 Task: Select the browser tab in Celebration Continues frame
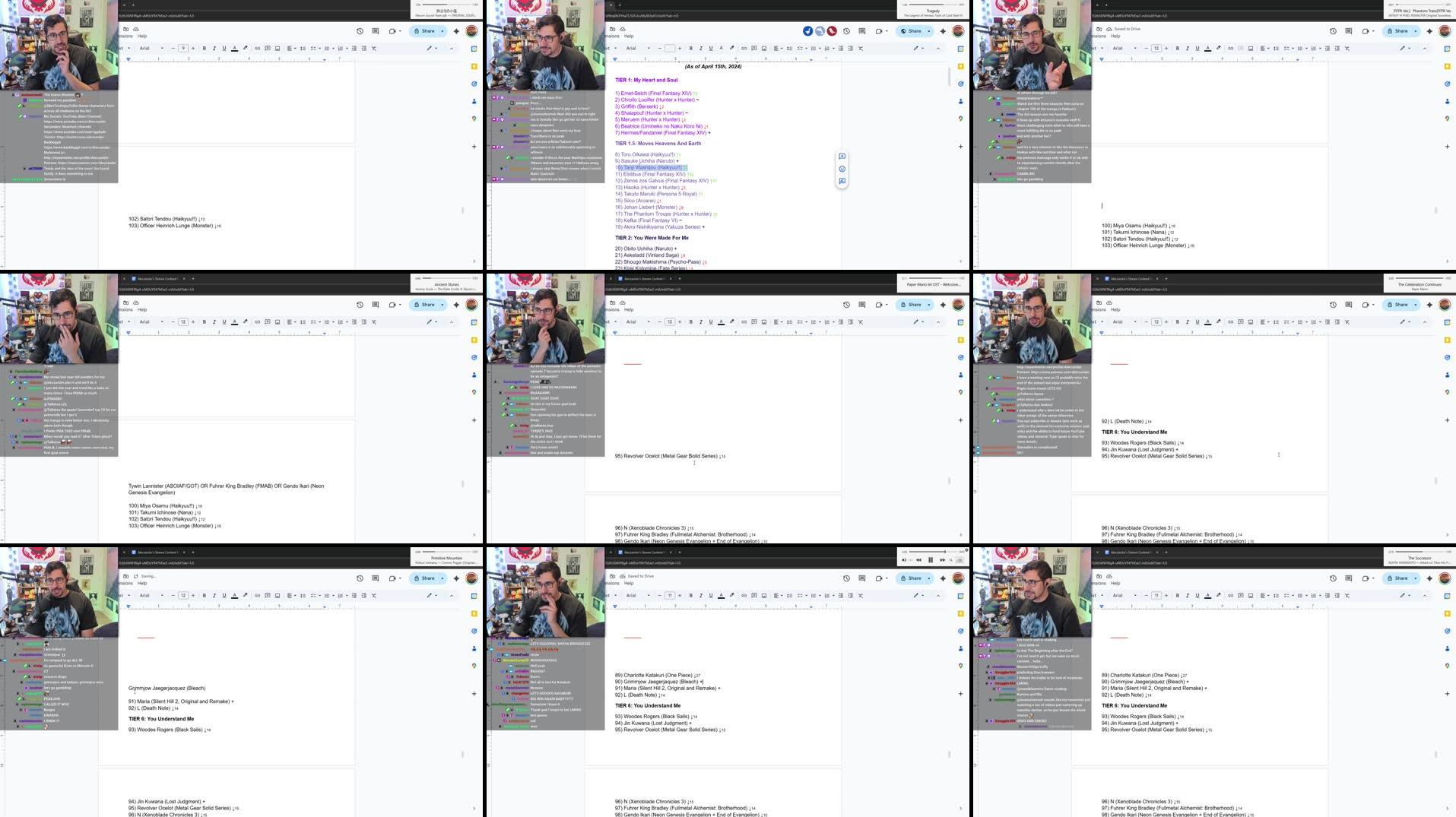(x=1132, y=279)
